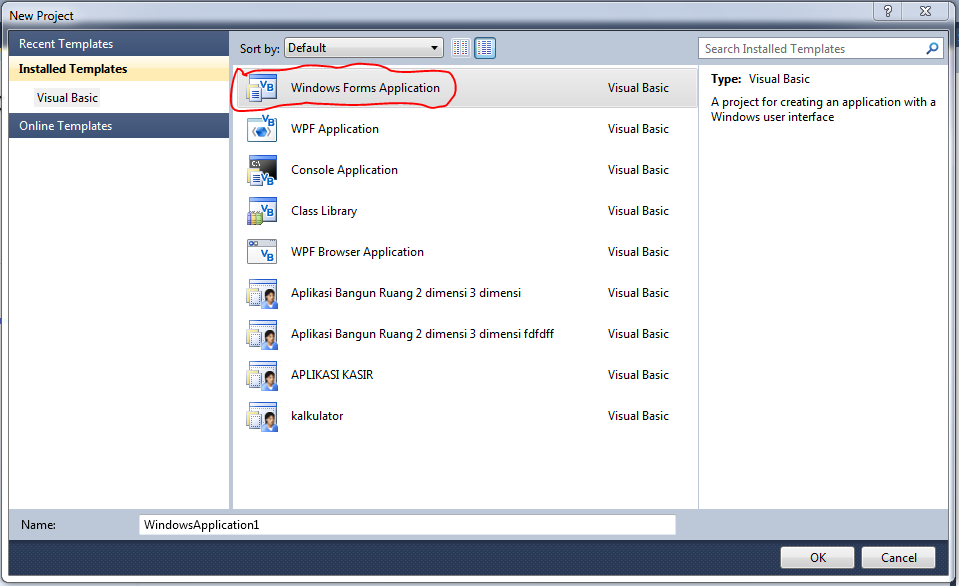The width and height of the screenshot is (959, 586).
Task: Switch to medium icons list view
Action: [x=485, y=48]
